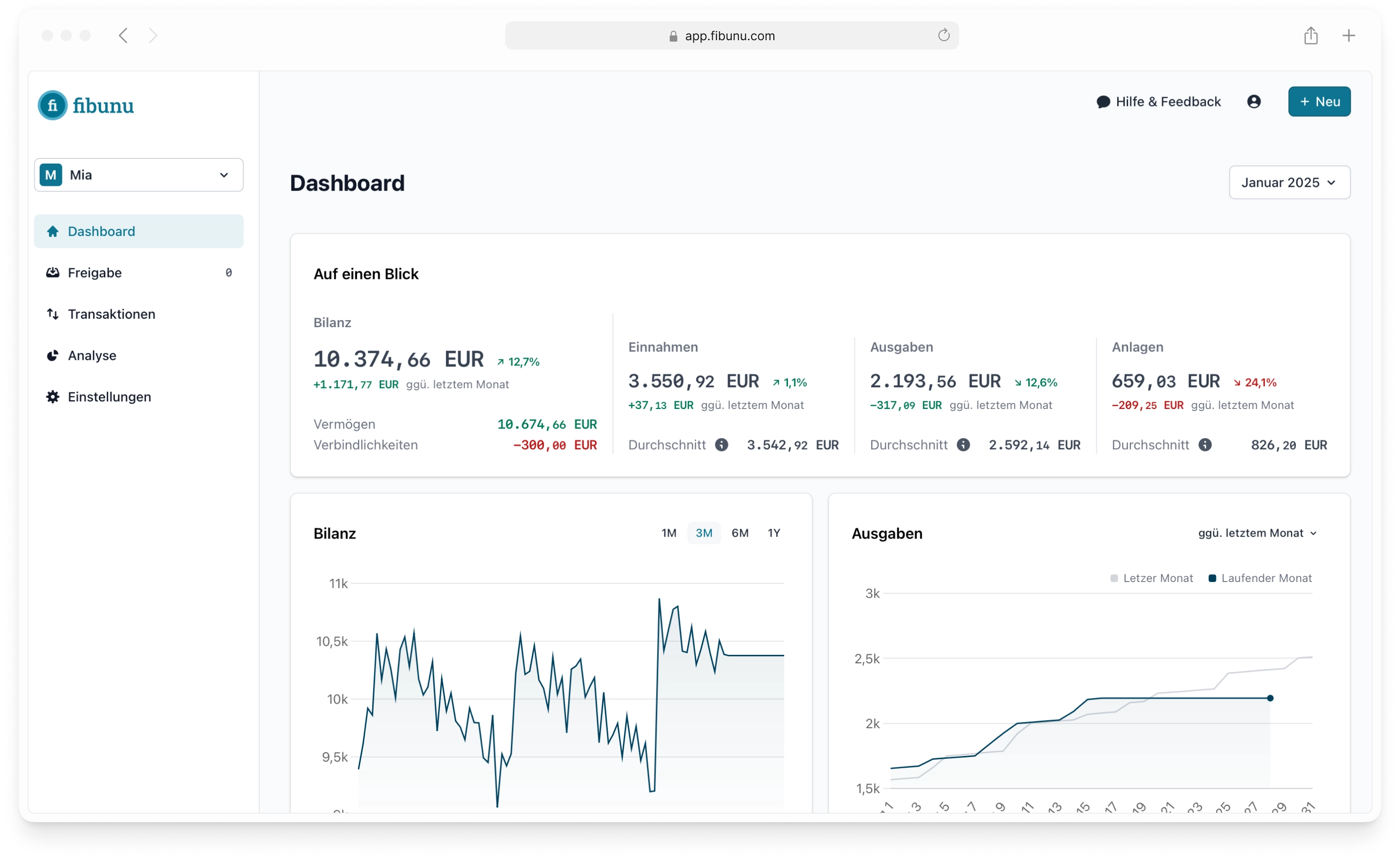1400x860 pixels.
Task: Select the 1Y range in Bilanz chart
Action: 774,533
